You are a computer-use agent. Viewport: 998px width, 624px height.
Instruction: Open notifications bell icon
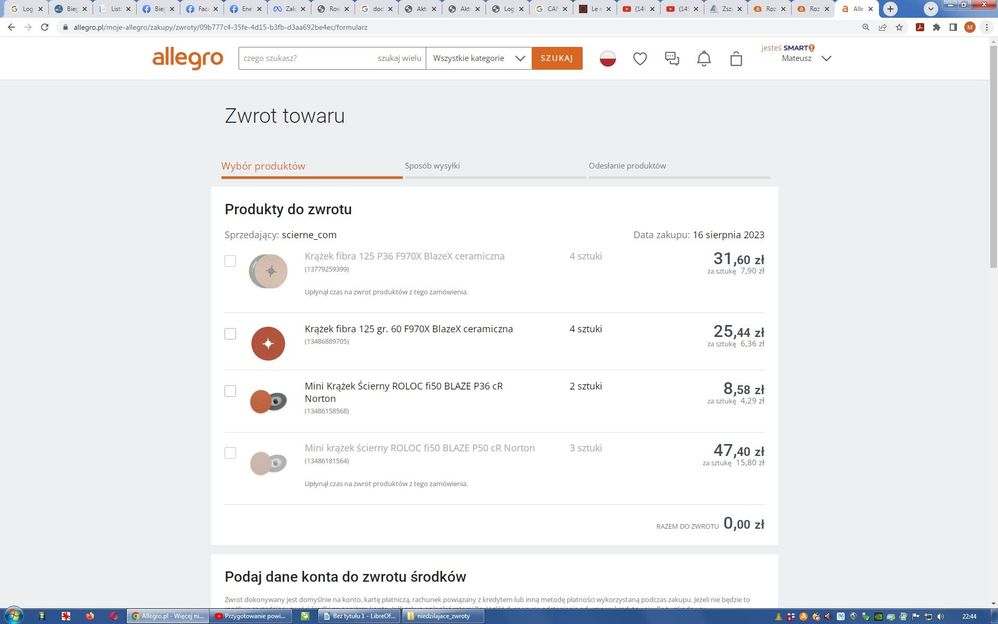point(704,59)
